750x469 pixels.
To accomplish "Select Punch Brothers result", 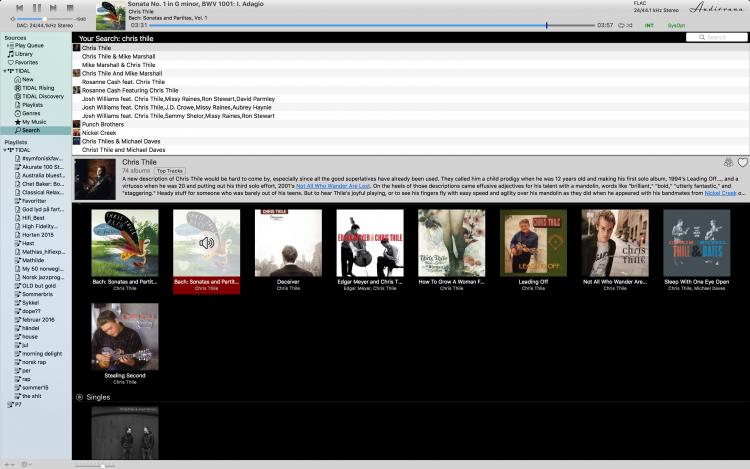I will [410, 124].
